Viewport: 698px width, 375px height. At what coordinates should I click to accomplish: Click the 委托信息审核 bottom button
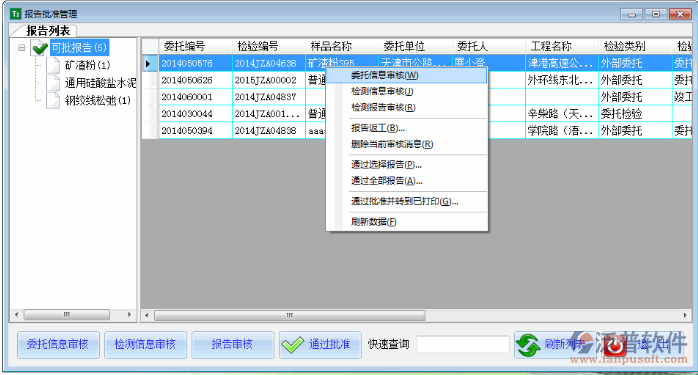pyautogui.click(x=58, y=345)
